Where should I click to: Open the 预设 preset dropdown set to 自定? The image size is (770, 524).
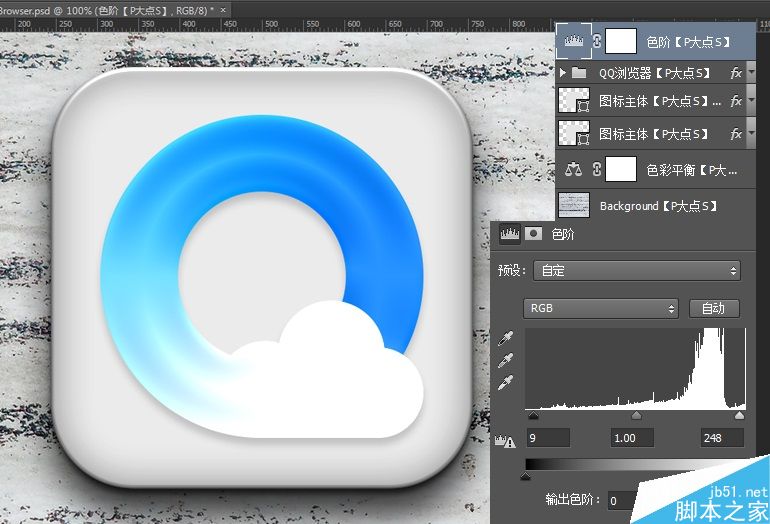[637, 271]
